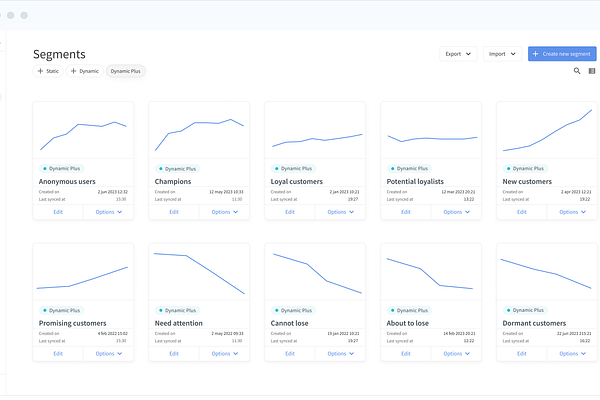Open Options for Need attention
Screen dimensions: 600x400
click(x=225, y=354)
